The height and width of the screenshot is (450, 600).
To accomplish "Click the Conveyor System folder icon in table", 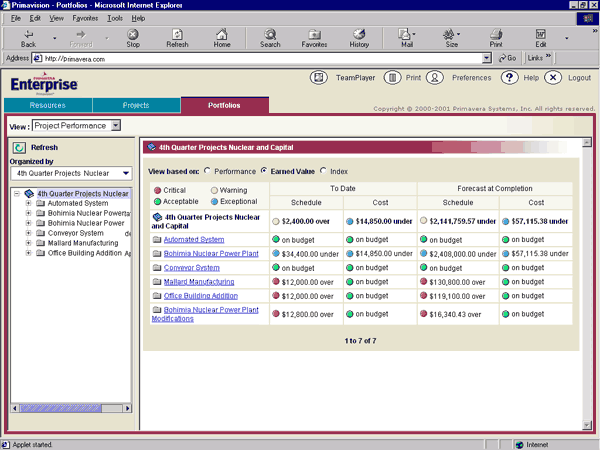I will [157, 267].
